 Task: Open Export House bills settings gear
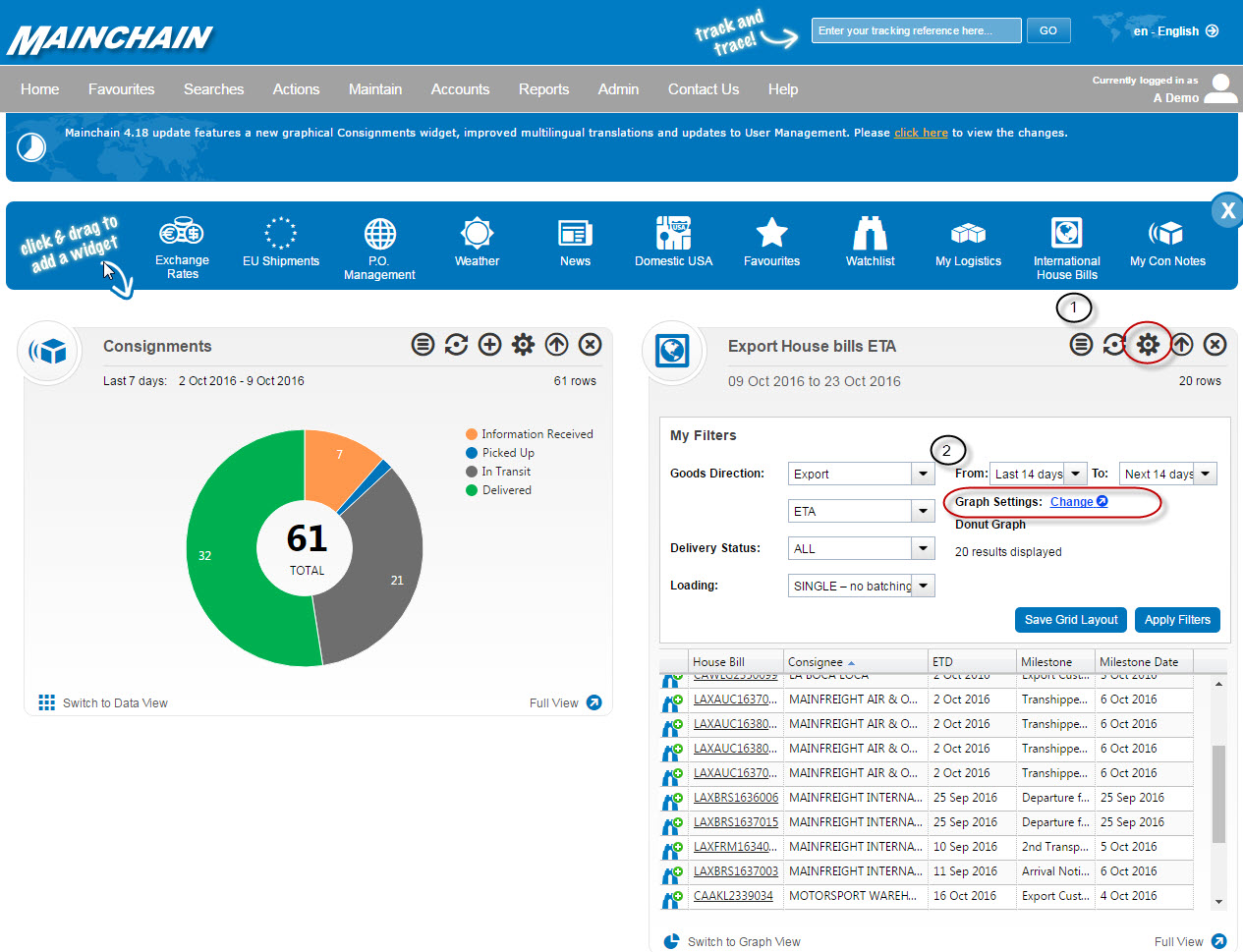[1148, 344]
